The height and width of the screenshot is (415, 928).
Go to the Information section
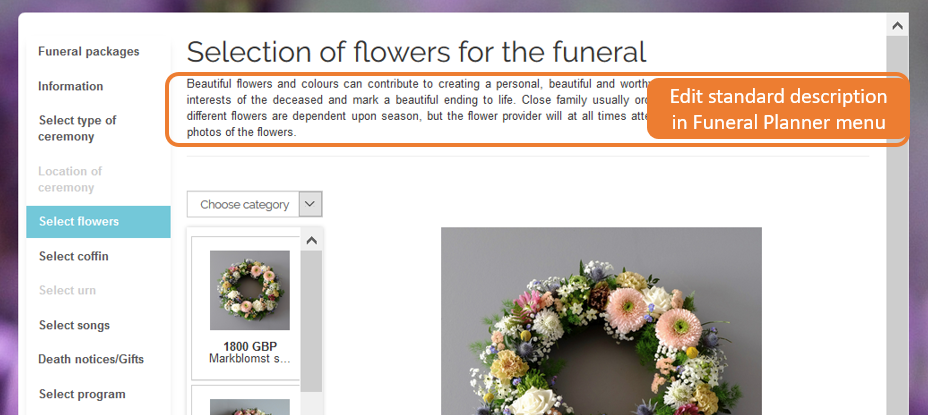point(70,86)
